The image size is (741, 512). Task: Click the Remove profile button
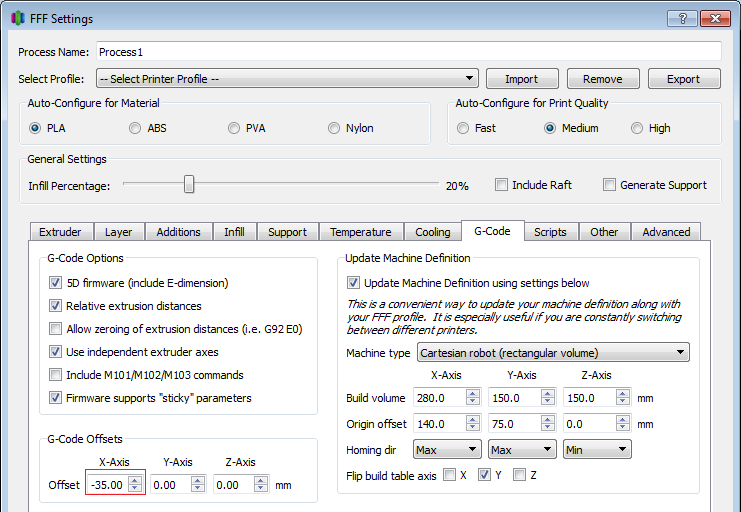(x=603, y=79)
